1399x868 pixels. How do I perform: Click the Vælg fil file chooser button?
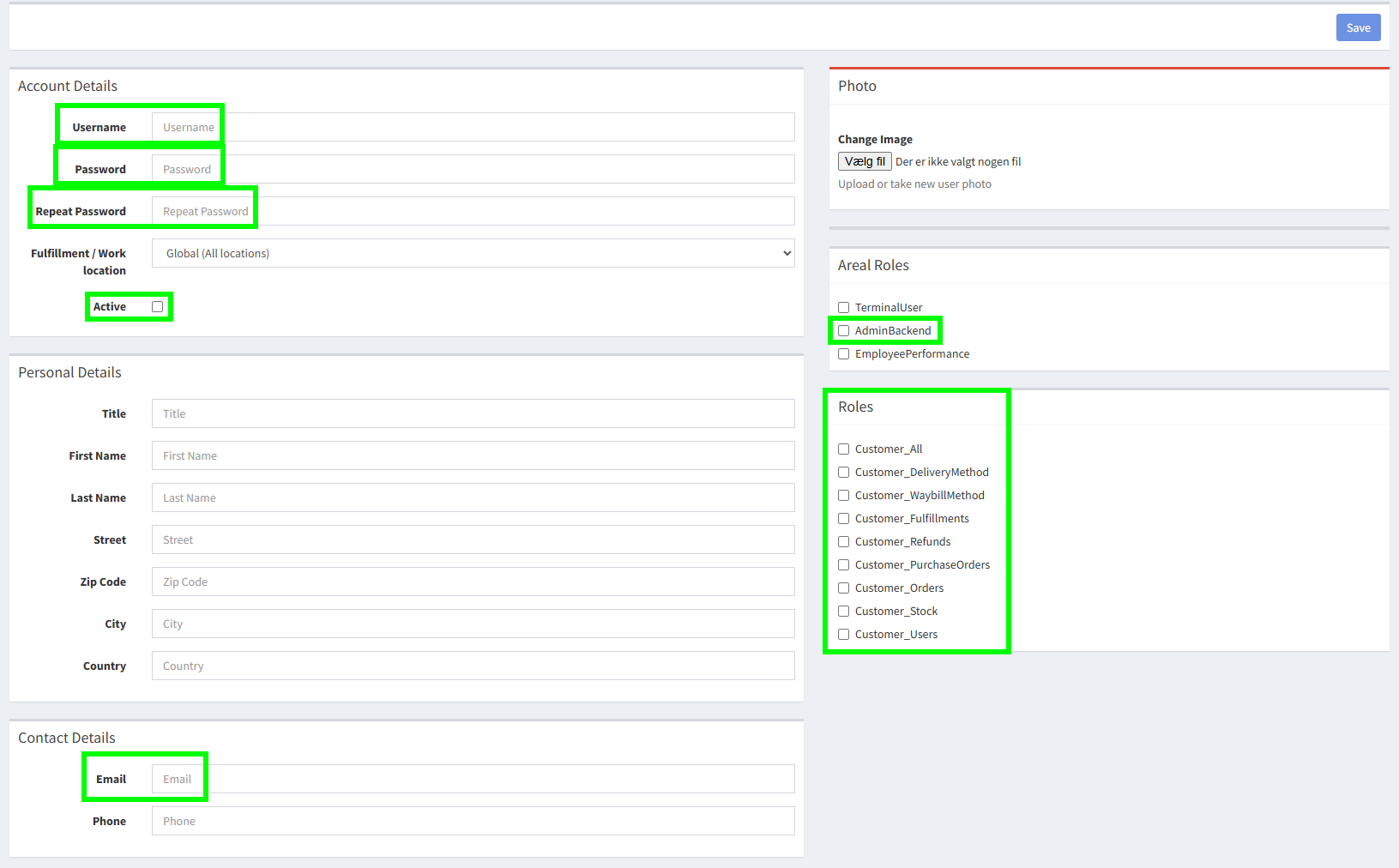tap(865, 161)
